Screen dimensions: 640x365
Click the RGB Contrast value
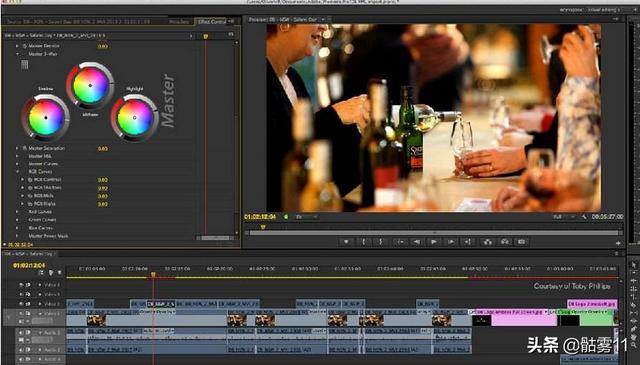coord(103,180)
